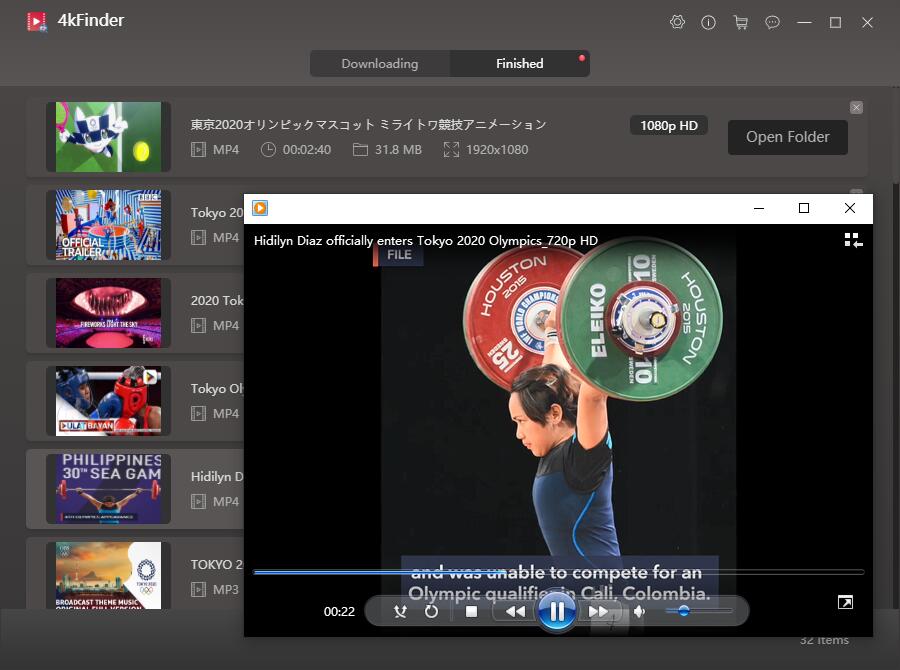Open 4kFinder settings gear icon
Viewport: 900px width, 670px height.
coord(677,22)
